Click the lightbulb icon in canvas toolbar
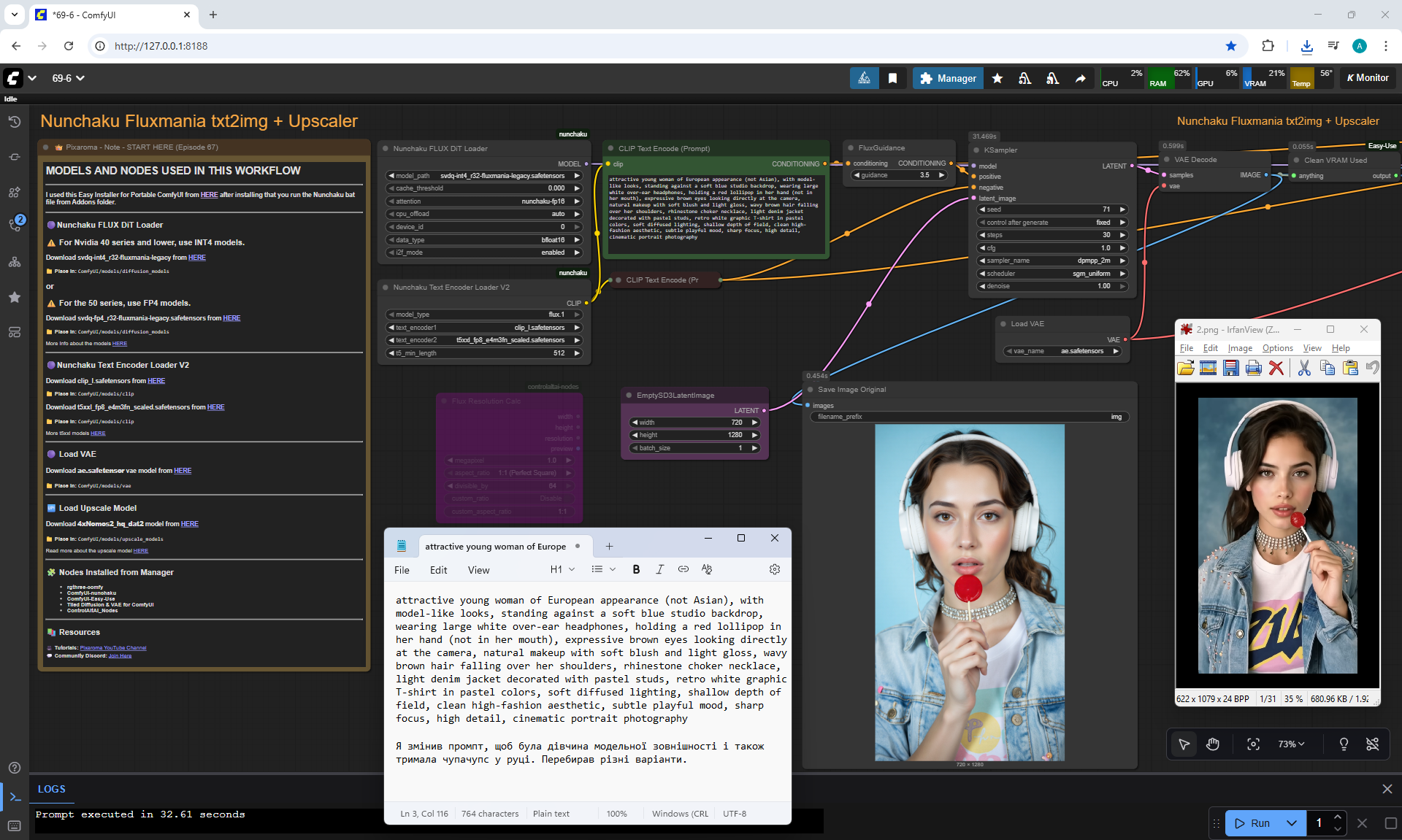The image size is (1402, 840). click(x=1344, y=744)
